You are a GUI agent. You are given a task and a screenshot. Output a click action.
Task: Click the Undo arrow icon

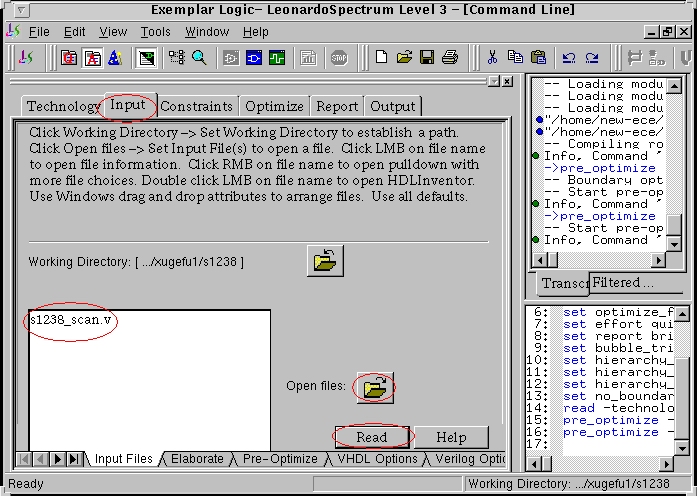pyautogui.click(x=569, y=58)
